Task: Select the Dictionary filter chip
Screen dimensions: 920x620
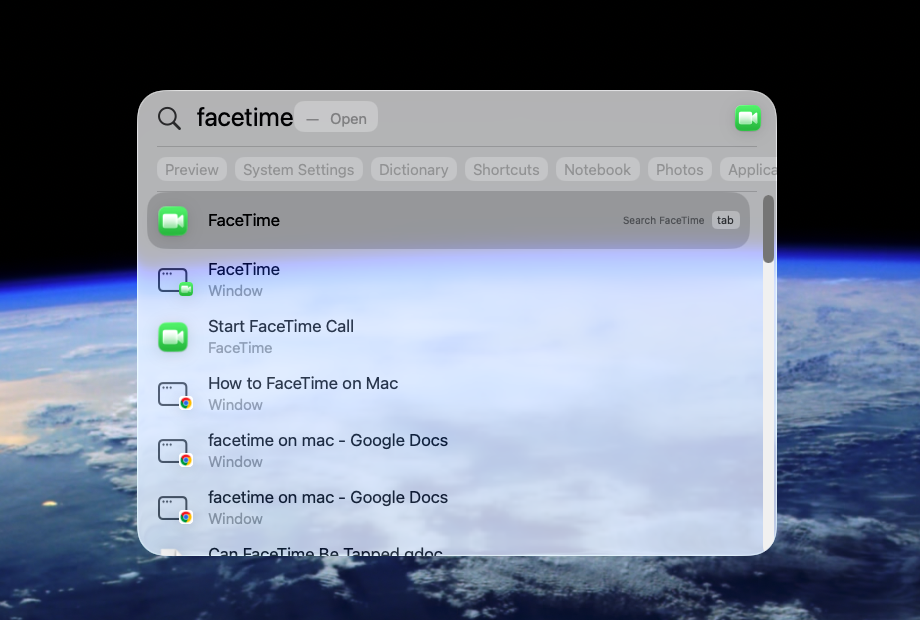Action: click(x=414, y=170)
